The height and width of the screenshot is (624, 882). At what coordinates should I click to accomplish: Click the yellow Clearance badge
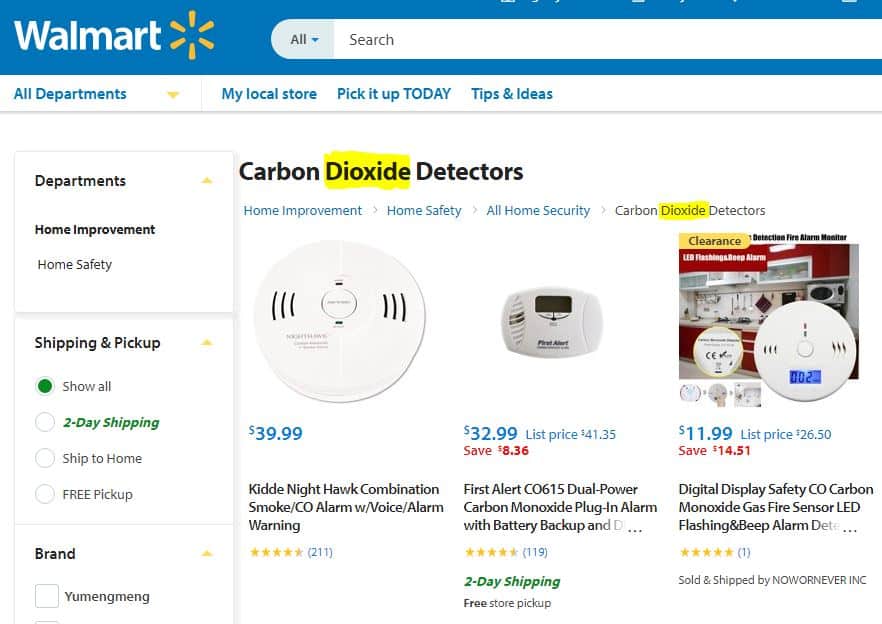714,241
